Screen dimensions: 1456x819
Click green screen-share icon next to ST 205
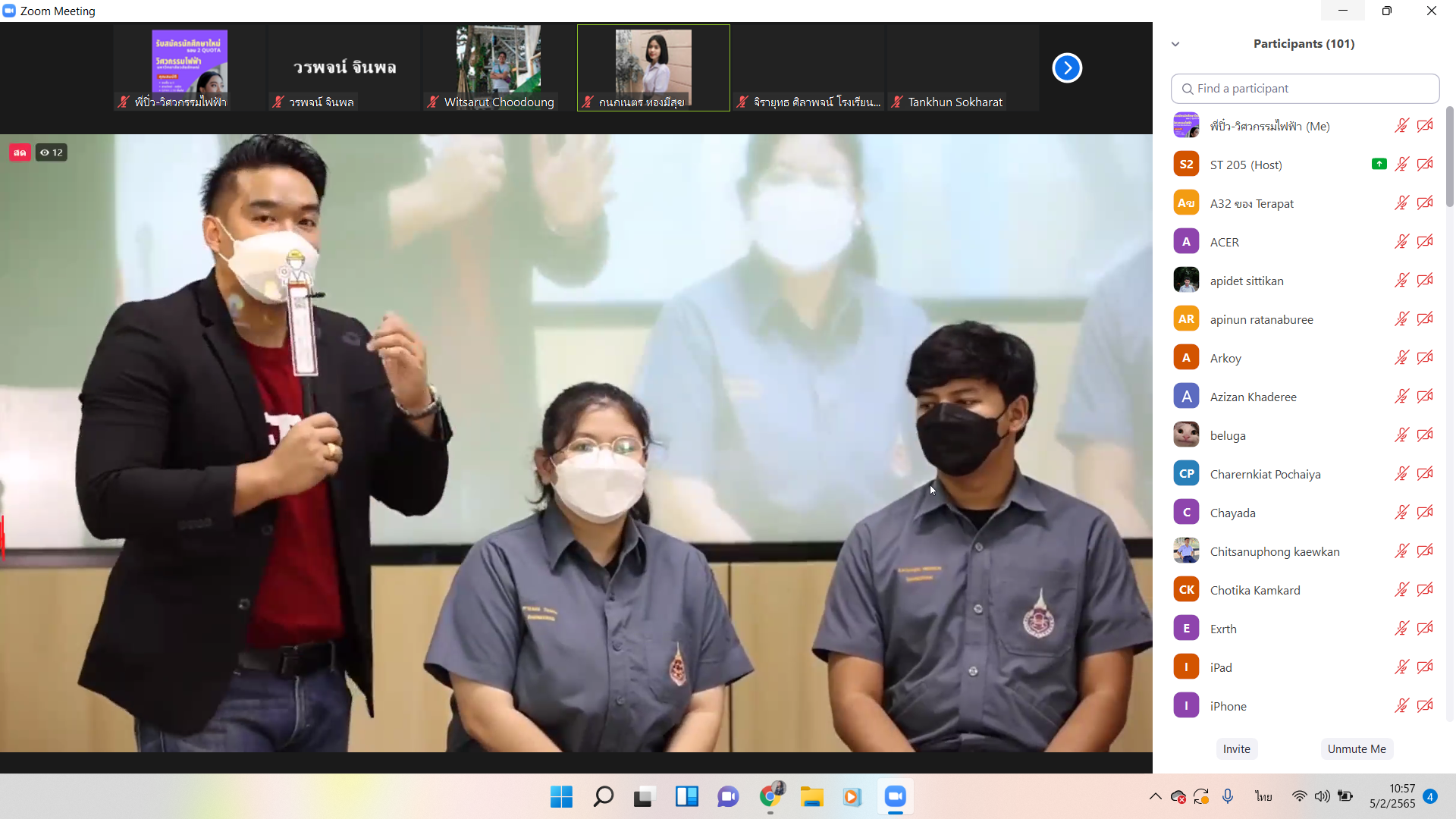coord(1379,164)
